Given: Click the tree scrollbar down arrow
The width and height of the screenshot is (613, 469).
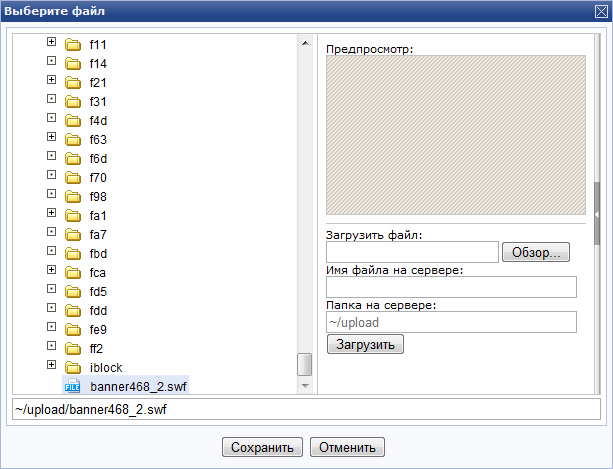Looking at the screenshot, I should click(305, 386).
